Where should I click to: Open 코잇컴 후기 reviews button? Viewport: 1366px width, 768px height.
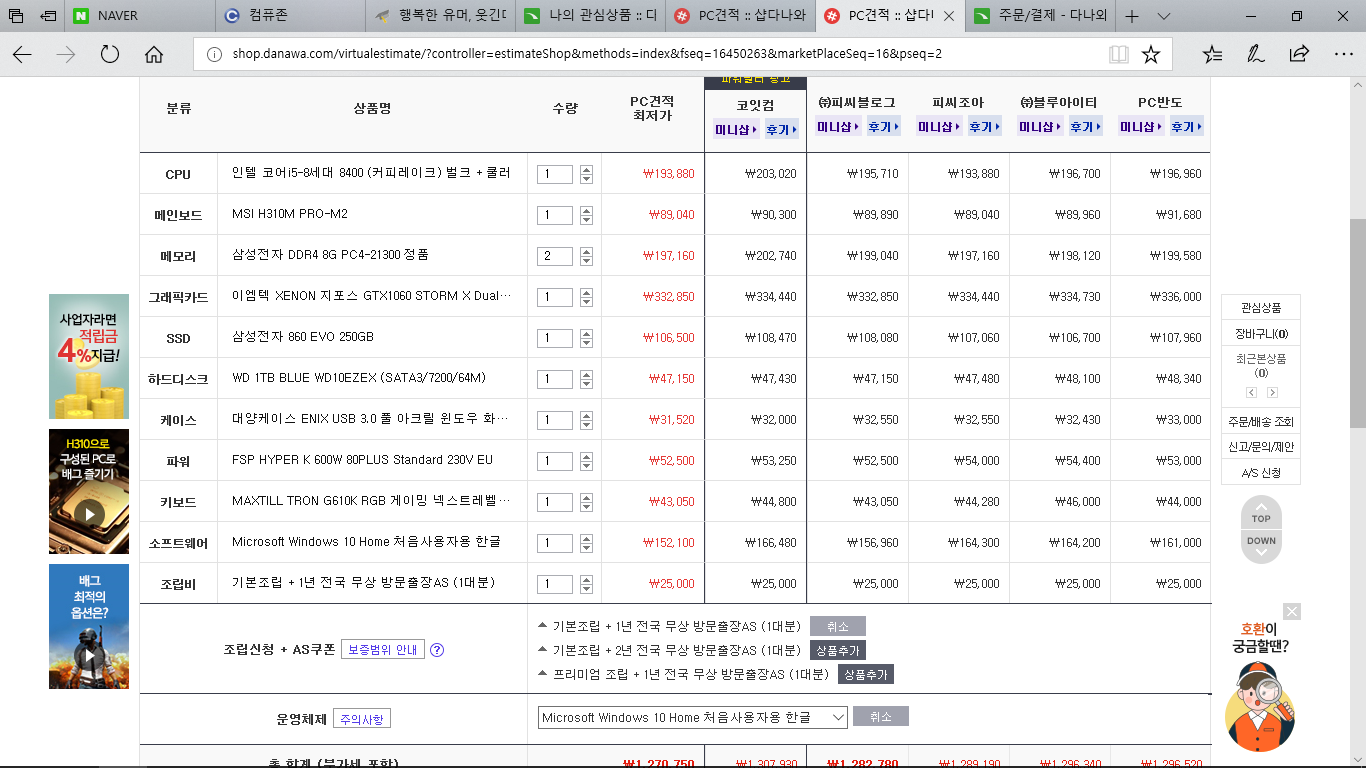click(783, 129)
